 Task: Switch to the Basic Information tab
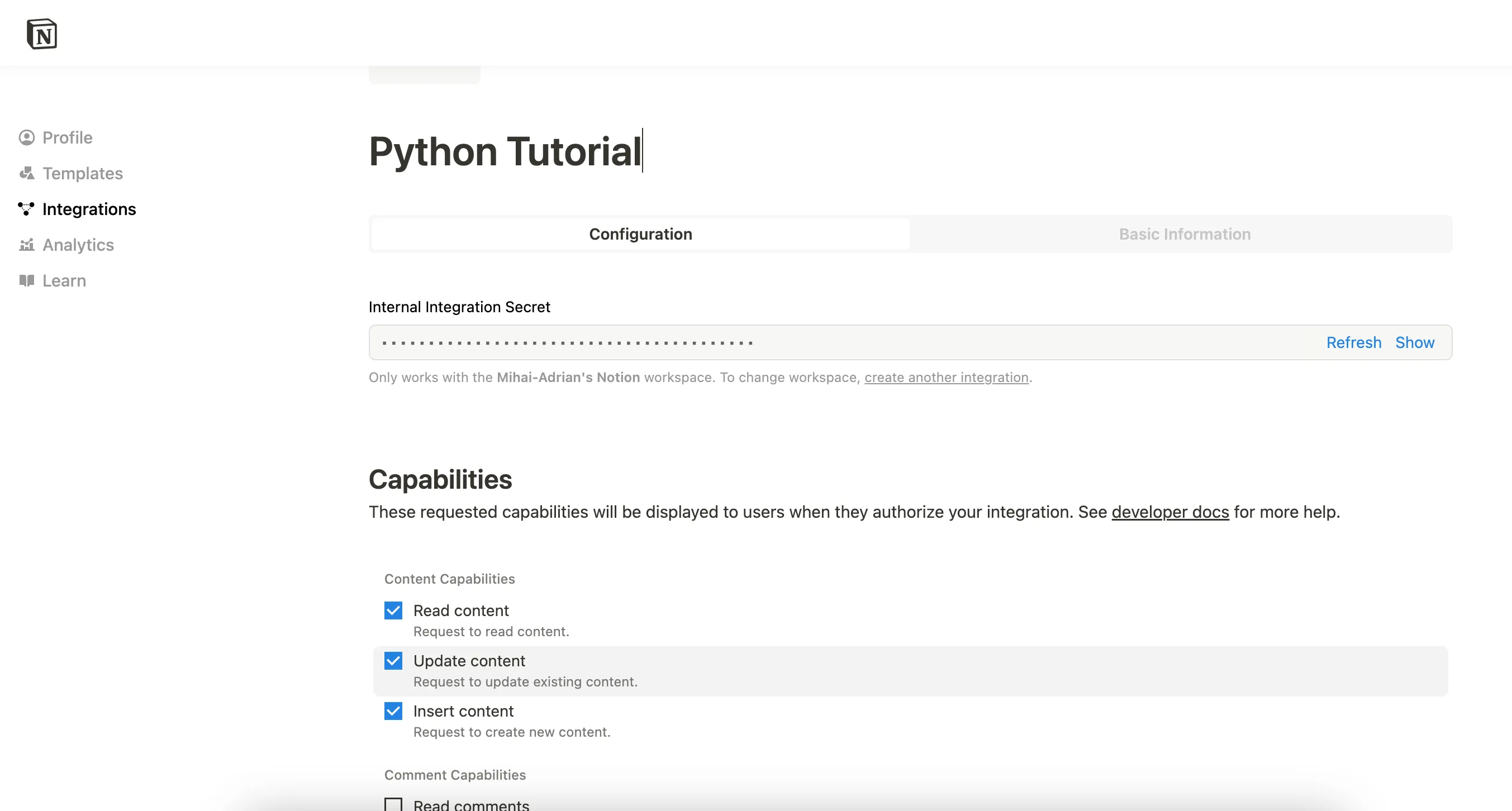[x=1185, y=234]
